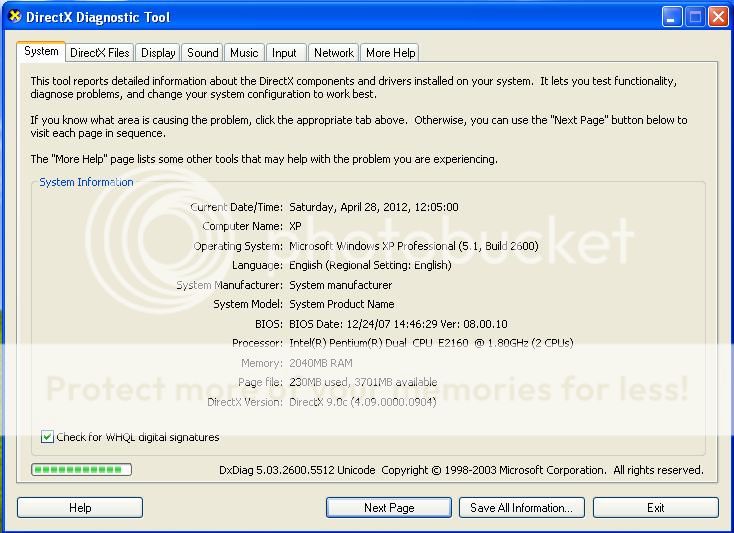Click the green progress bar

tap(81, 469)
